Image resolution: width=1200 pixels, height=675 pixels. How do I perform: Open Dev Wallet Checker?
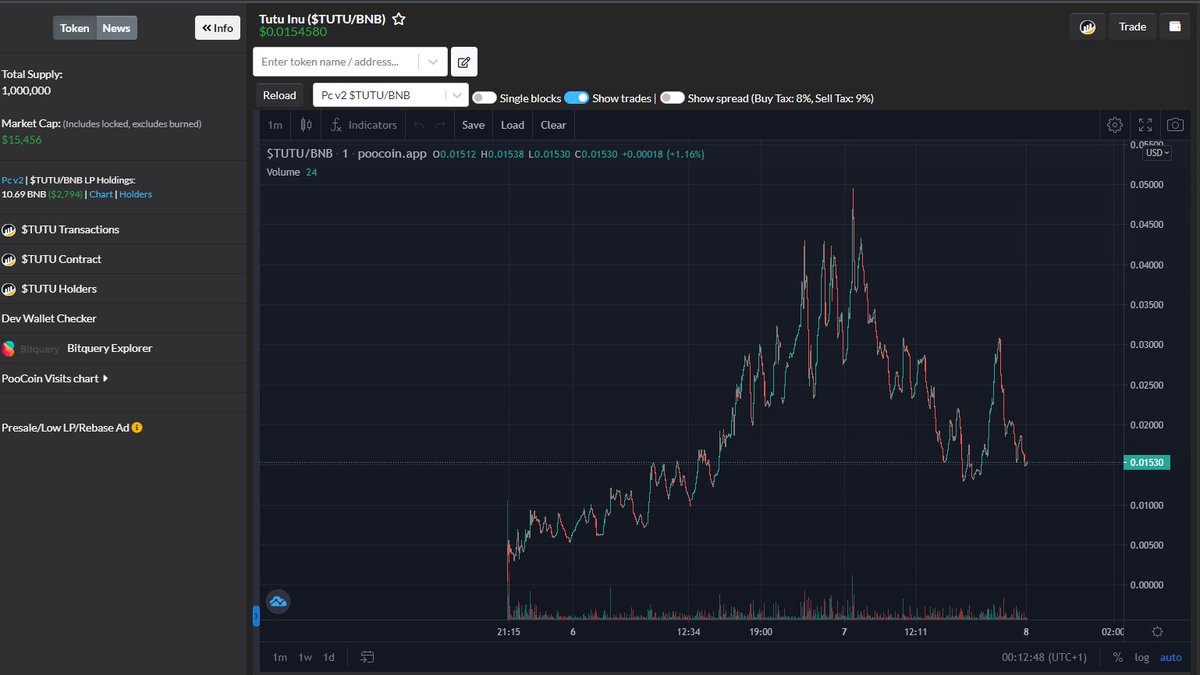(x=49, y=319)
